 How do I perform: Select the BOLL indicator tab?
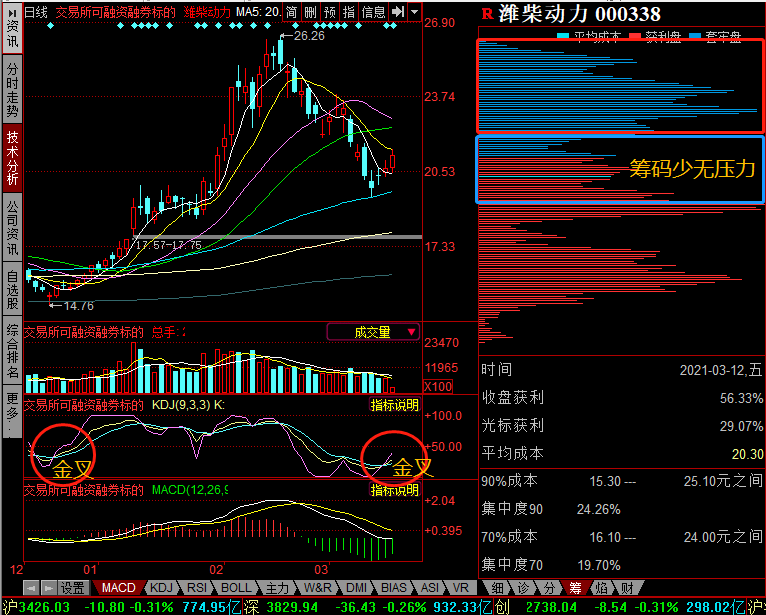click(x=236, y=588)
